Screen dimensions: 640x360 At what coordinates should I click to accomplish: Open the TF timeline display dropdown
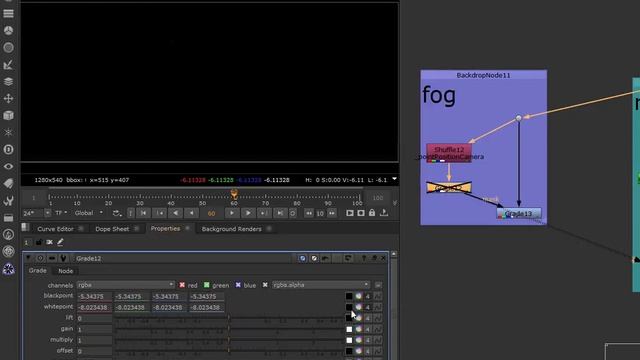tap(61, 213)
